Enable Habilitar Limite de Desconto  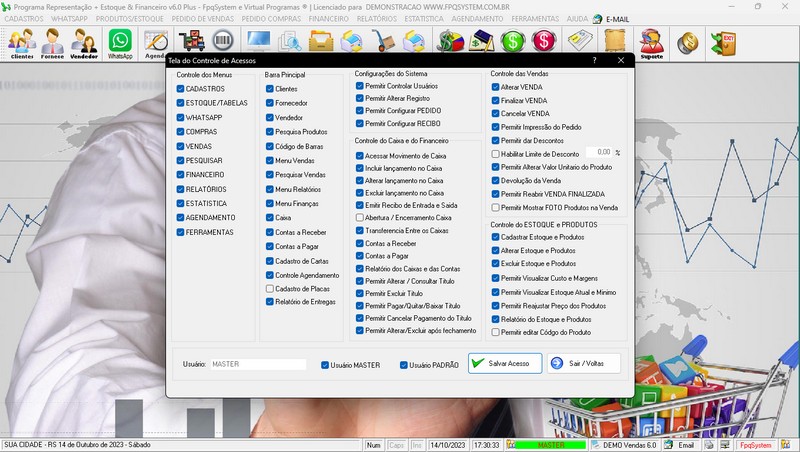coord(495,154)
